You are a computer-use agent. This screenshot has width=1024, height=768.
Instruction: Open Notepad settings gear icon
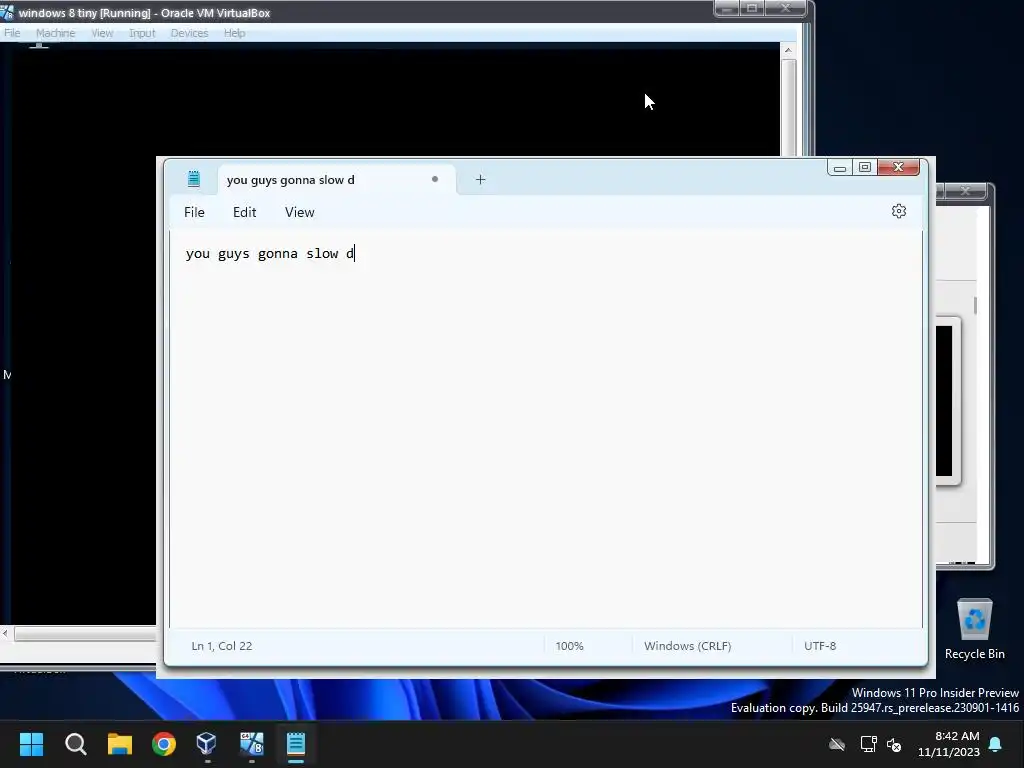pyautogui.click(x=899, y=211)
